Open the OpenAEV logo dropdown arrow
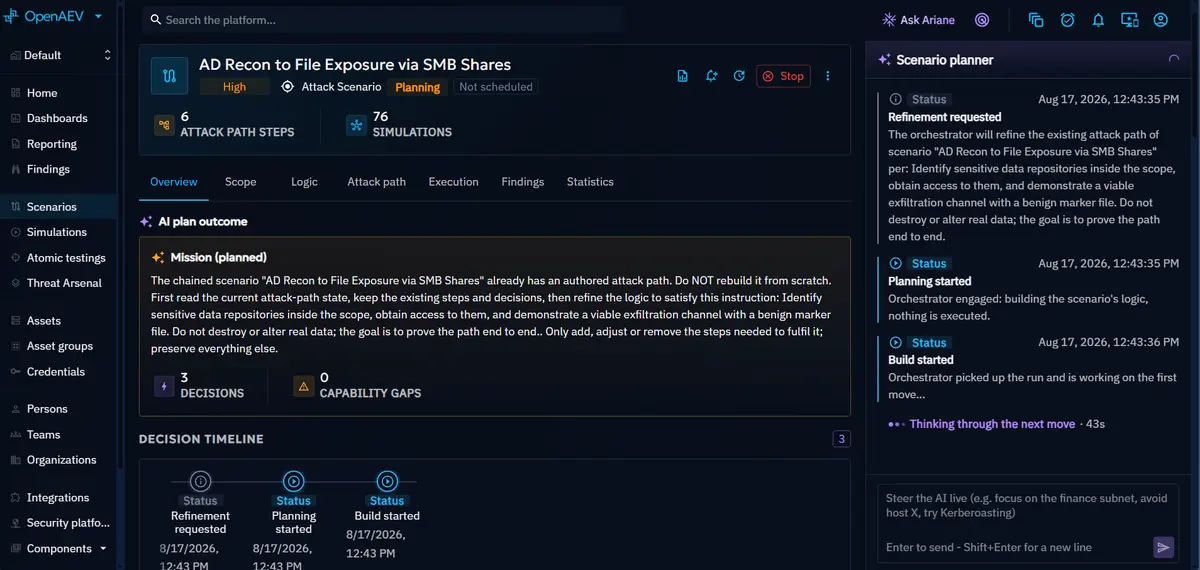 pos(98,17)
